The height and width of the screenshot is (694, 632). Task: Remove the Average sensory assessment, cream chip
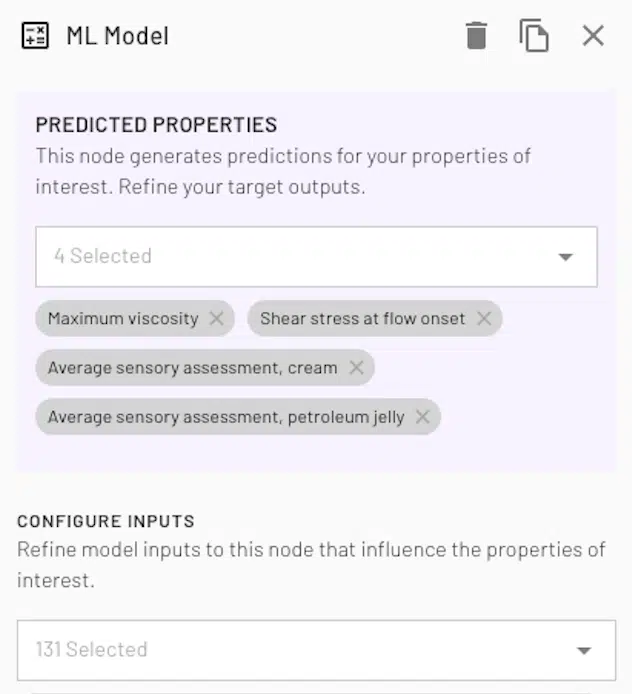coord(356,367)
